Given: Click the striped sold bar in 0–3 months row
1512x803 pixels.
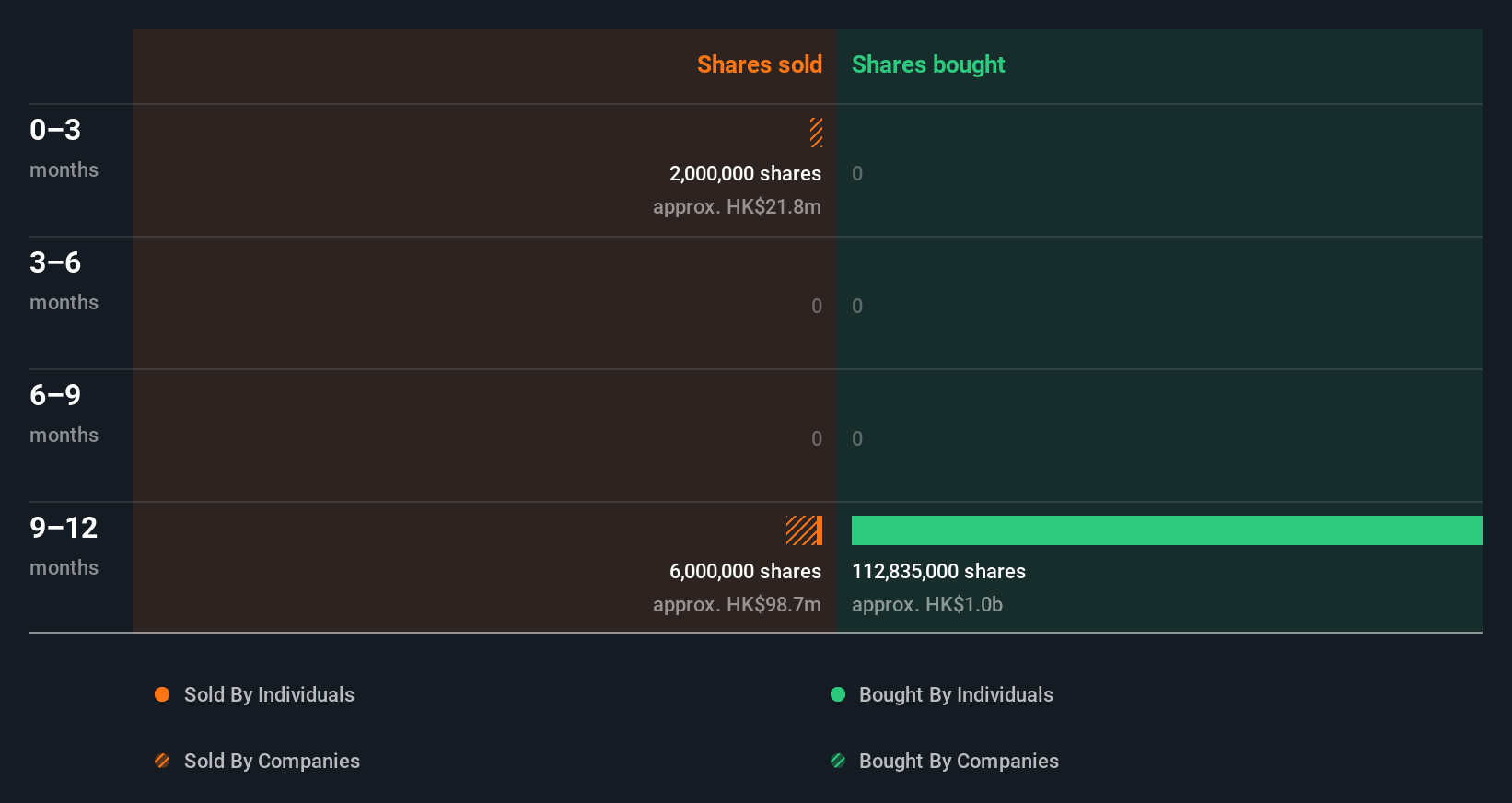Looking at the screenshot, I should [x=816, y=133].
